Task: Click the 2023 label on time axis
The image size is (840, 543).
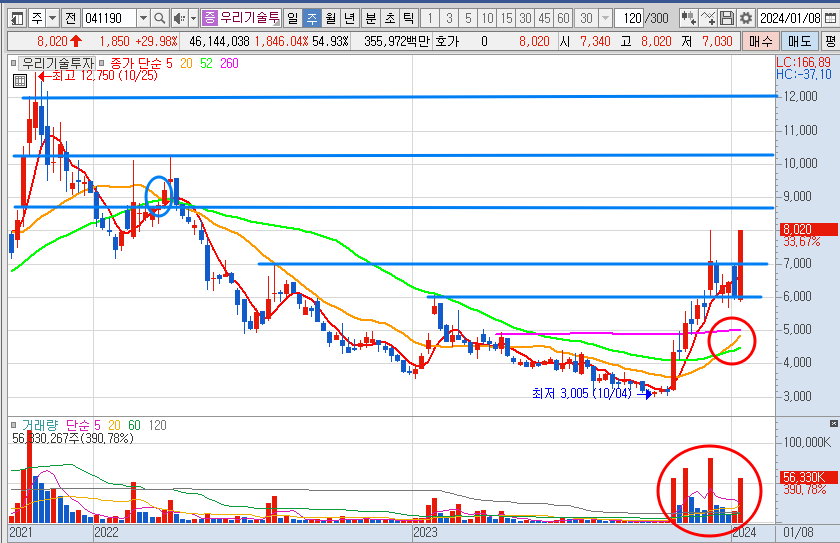Action: click(425, 532)
